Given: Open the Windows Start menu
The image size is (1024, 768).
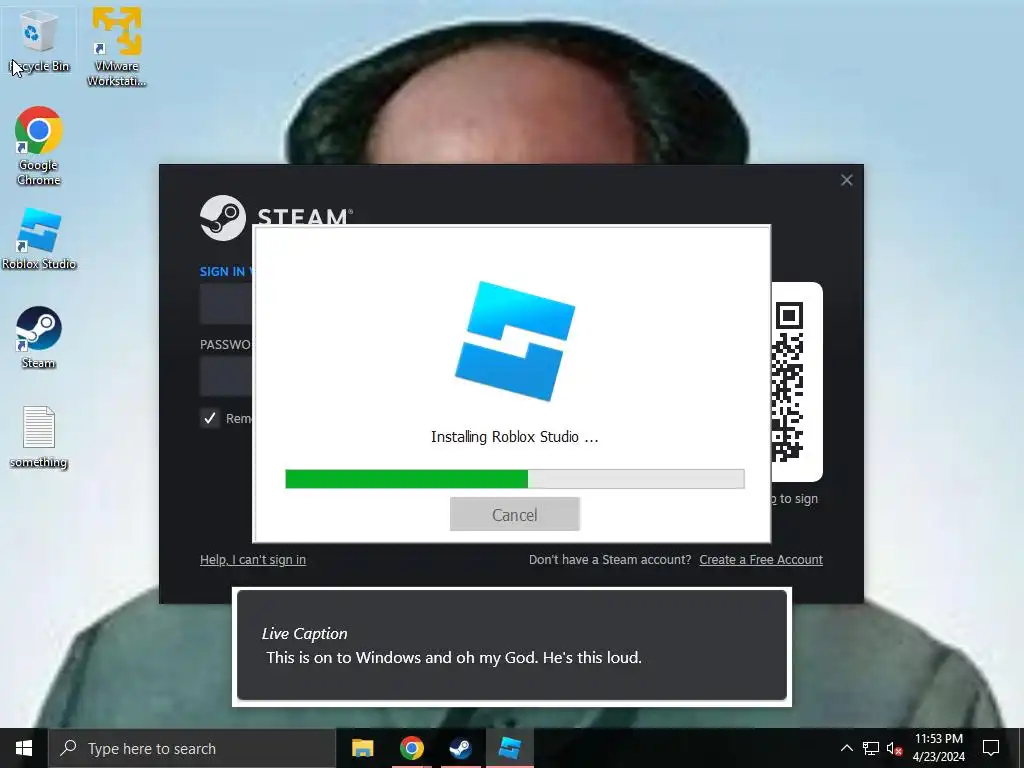Looking at the screenshot, I should (x=24, y=748).
